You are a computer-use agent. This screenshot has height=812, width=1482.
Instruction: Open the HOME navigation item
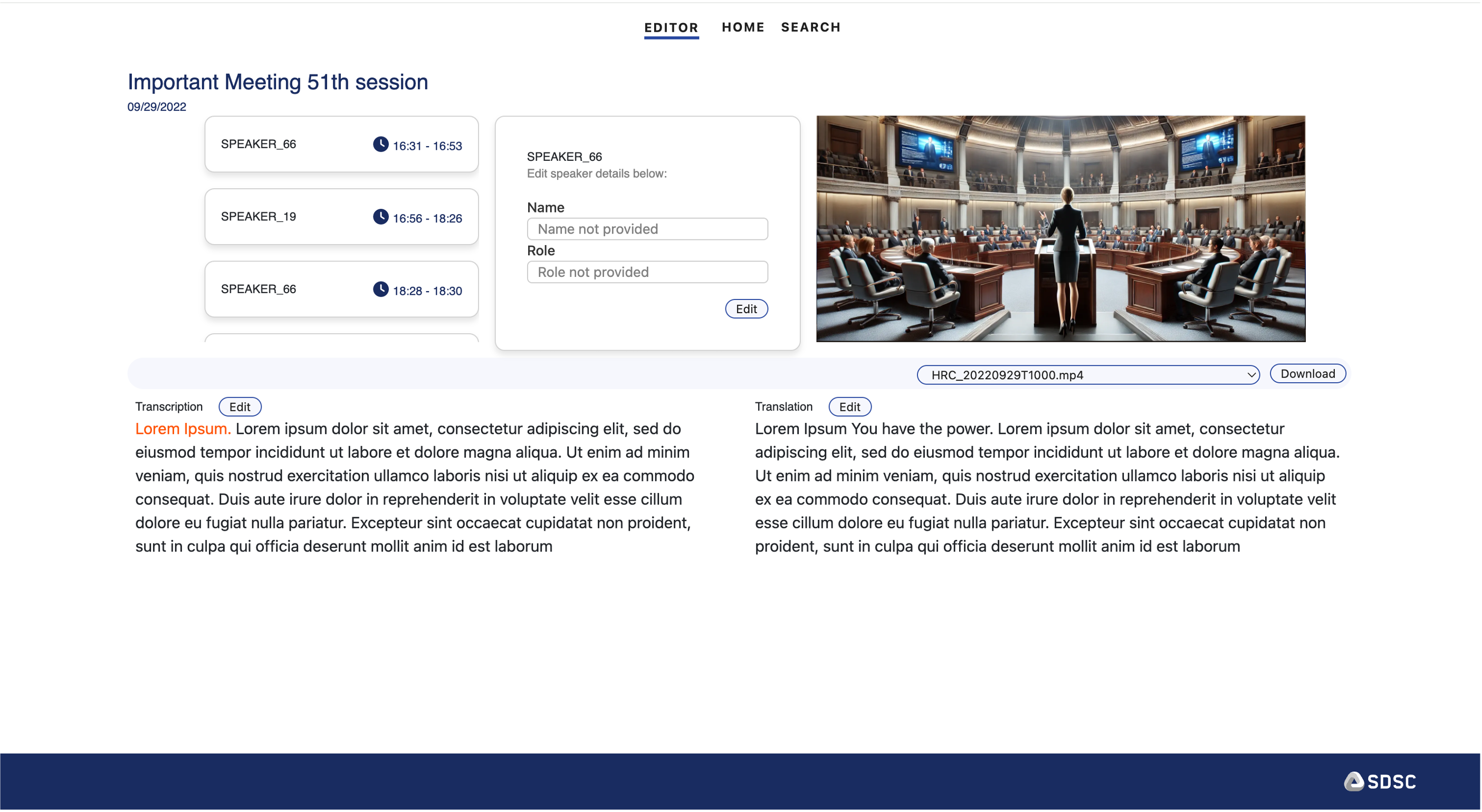pyautogui.click(x=743, y=27)
